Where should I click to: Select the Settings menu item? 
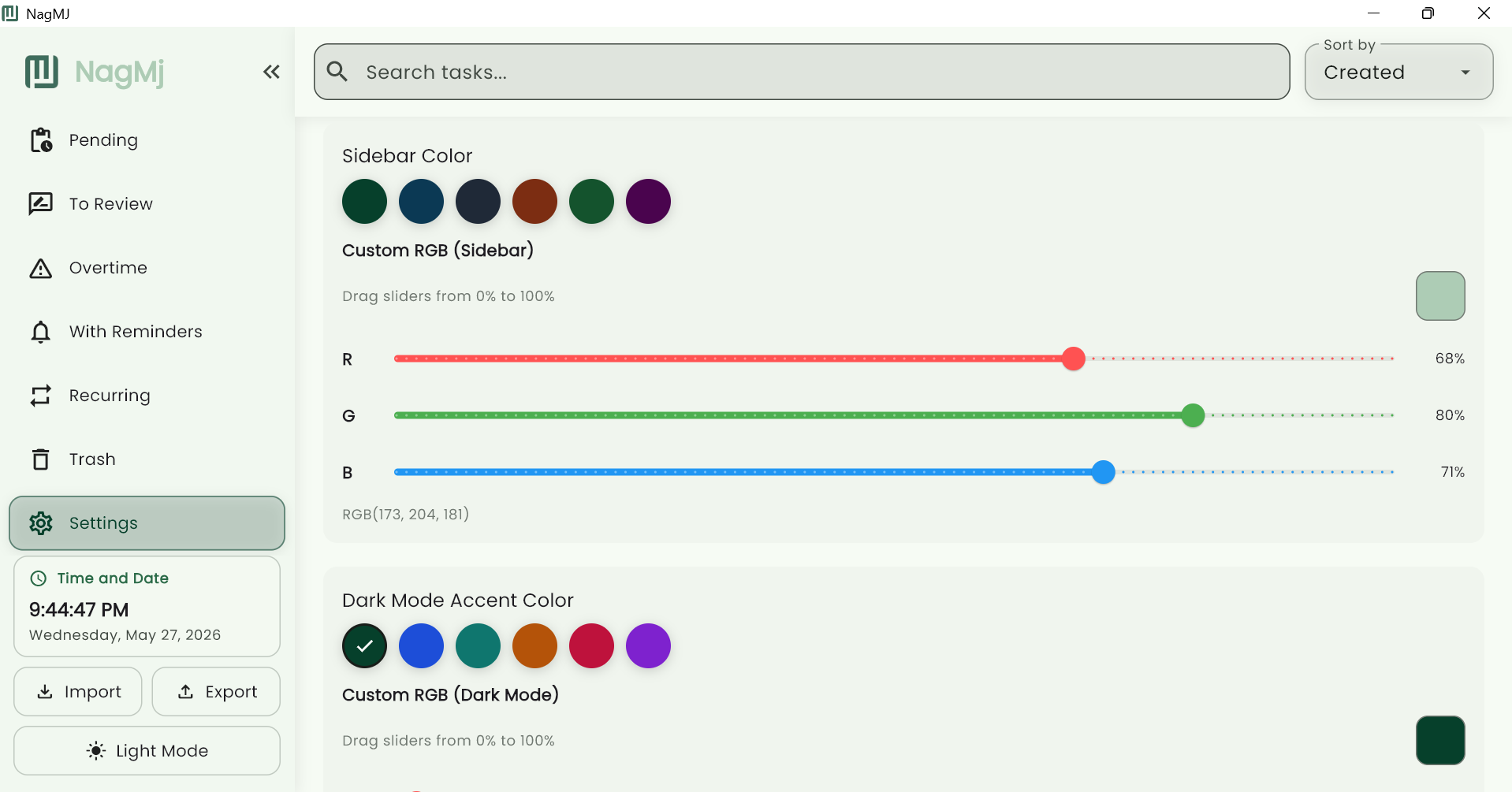(147, 523)
